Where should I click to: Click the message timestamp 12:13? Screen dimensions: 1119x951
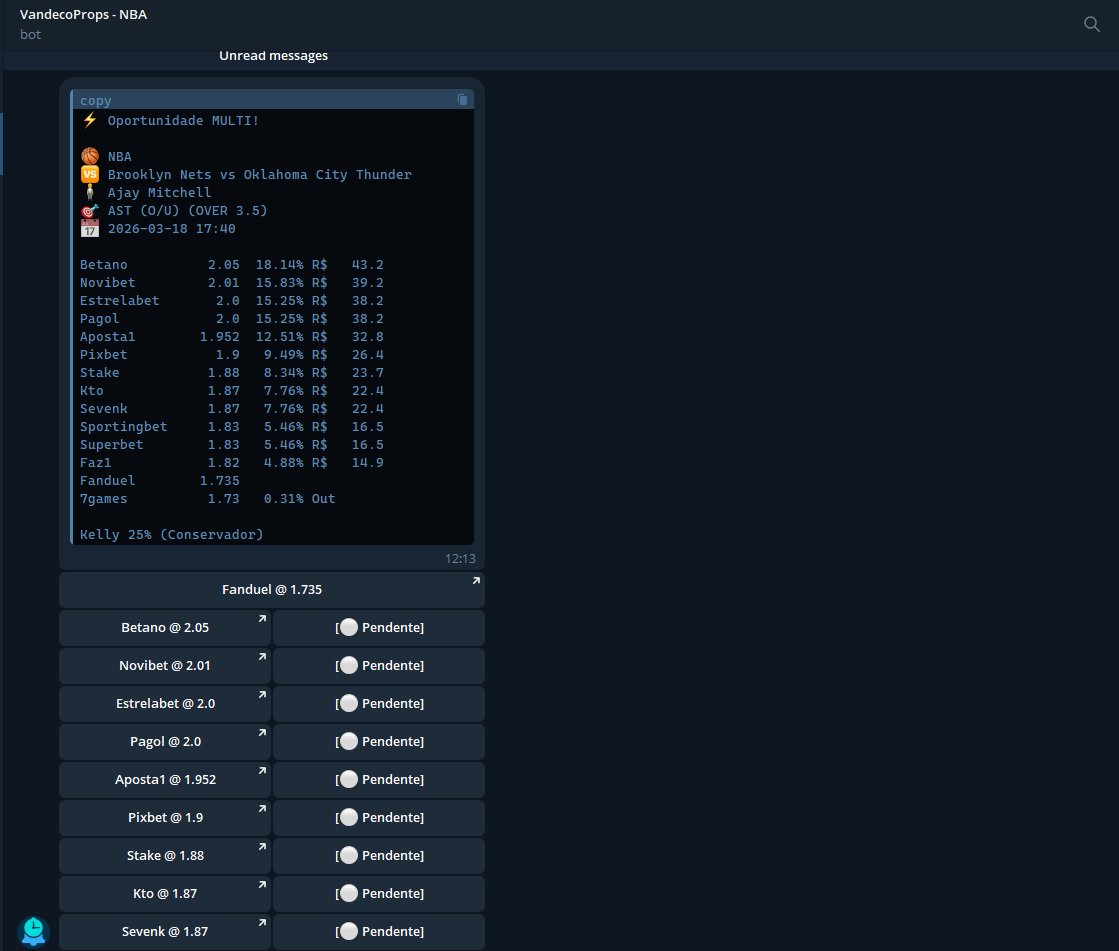pos(460,559)
